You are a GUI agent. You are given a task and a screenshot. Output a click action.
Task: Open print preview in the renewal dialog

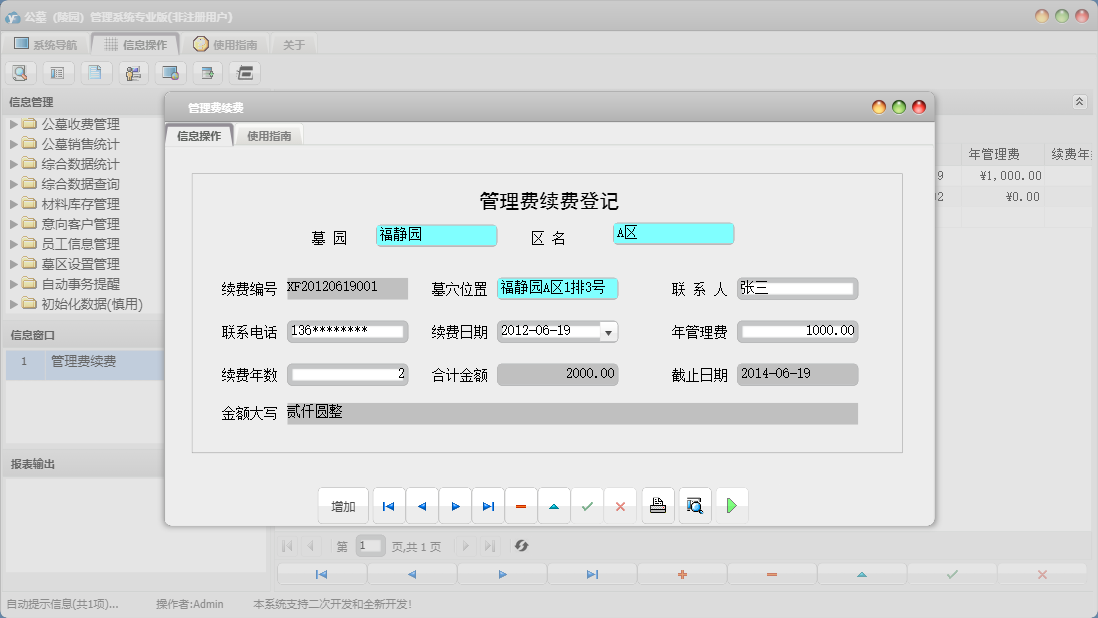[694, 505]
